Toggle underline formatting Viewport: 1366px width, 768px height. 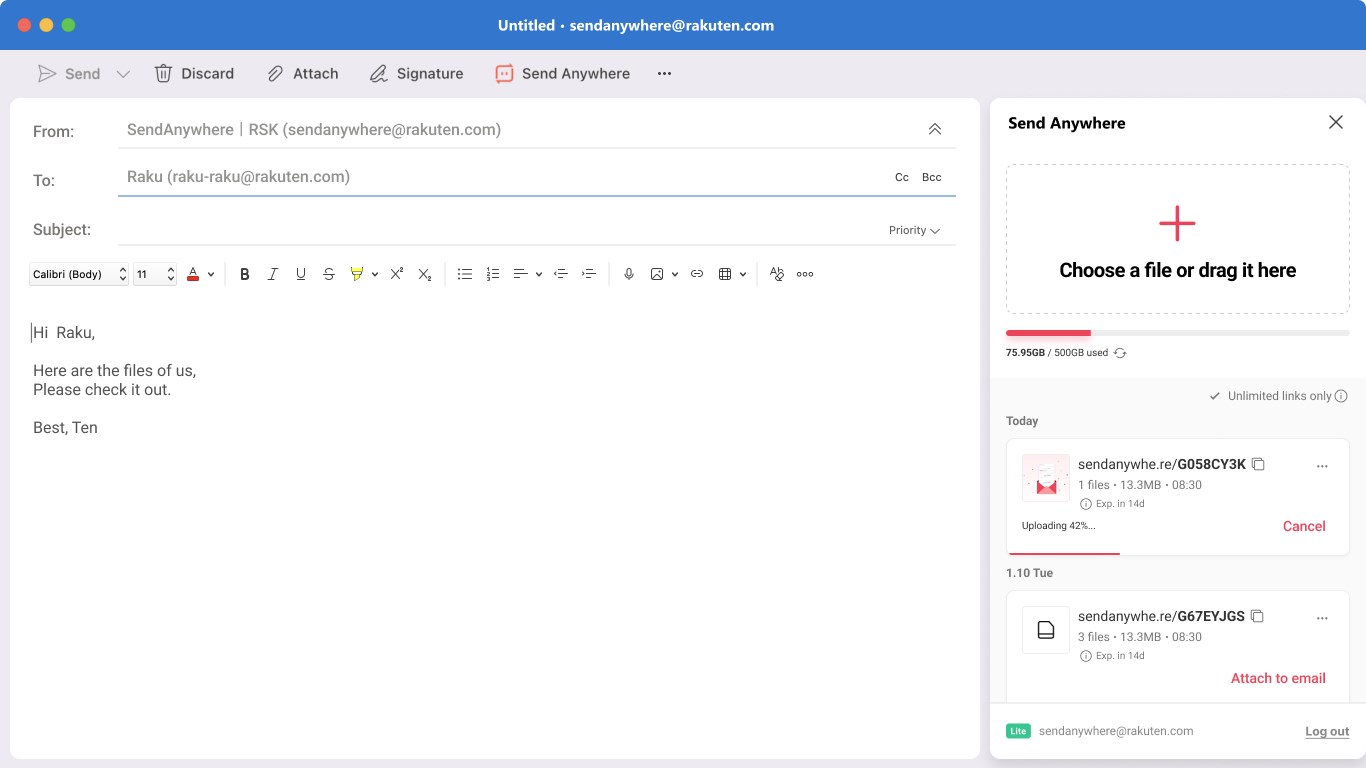click(301, 274)
